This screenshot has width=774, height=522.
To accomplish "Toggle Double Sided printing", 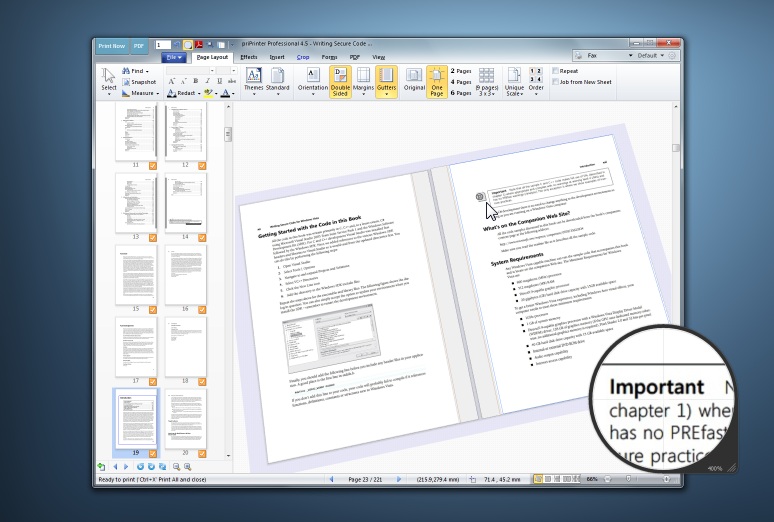I will [x=340, y=82].
